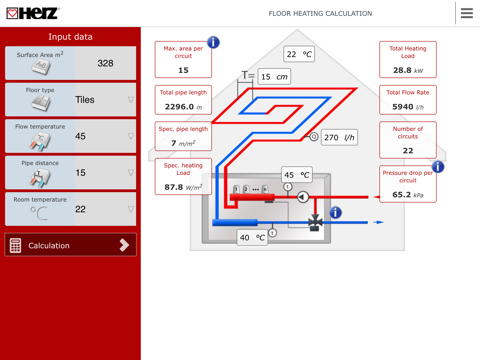Expand the Pipe distance dropdown
Screen dimensions: 480x360
click(131, 172)
